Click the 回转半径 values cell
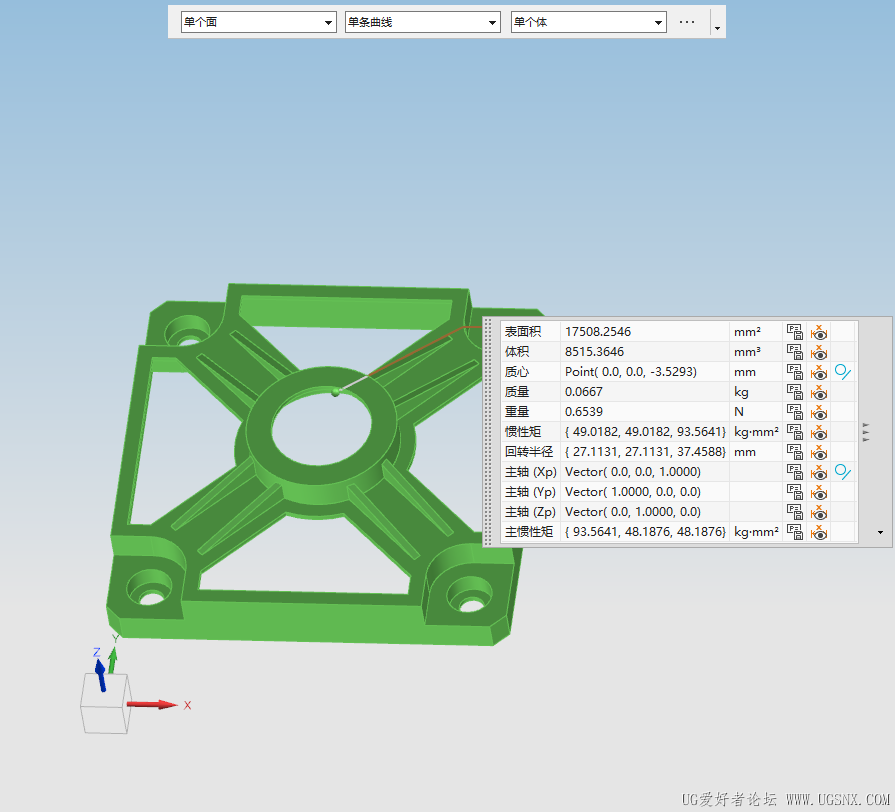895x812 pixels. (645, 451)
